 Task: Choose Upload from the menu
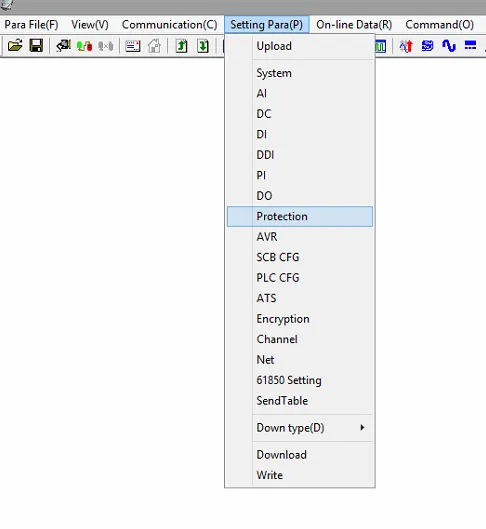(x=300, y=46)
